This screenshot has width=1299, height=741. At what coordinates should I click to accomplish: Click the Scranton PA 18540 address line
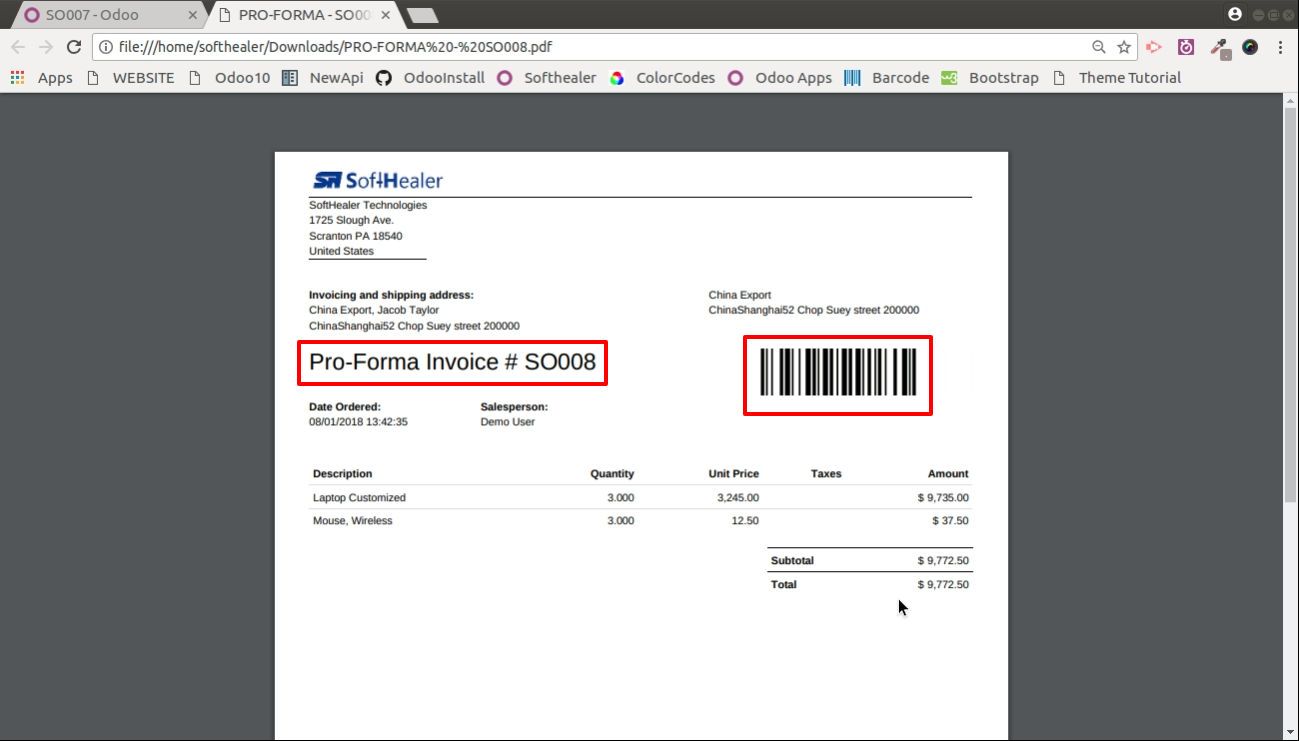pyautogui.click(x=356, y=236)
